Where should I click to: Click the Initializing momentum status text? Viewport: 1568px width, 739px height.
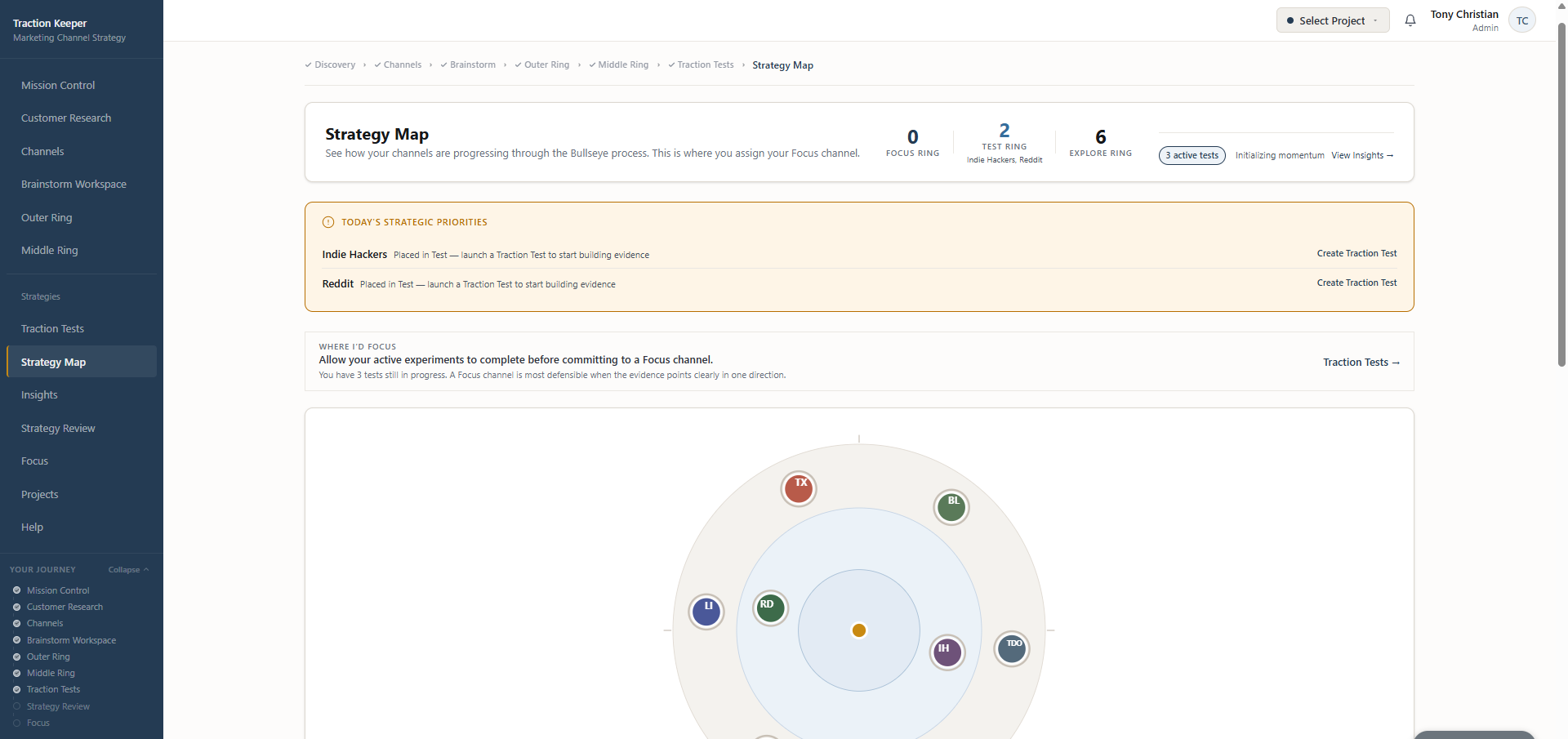(1279, 155)
